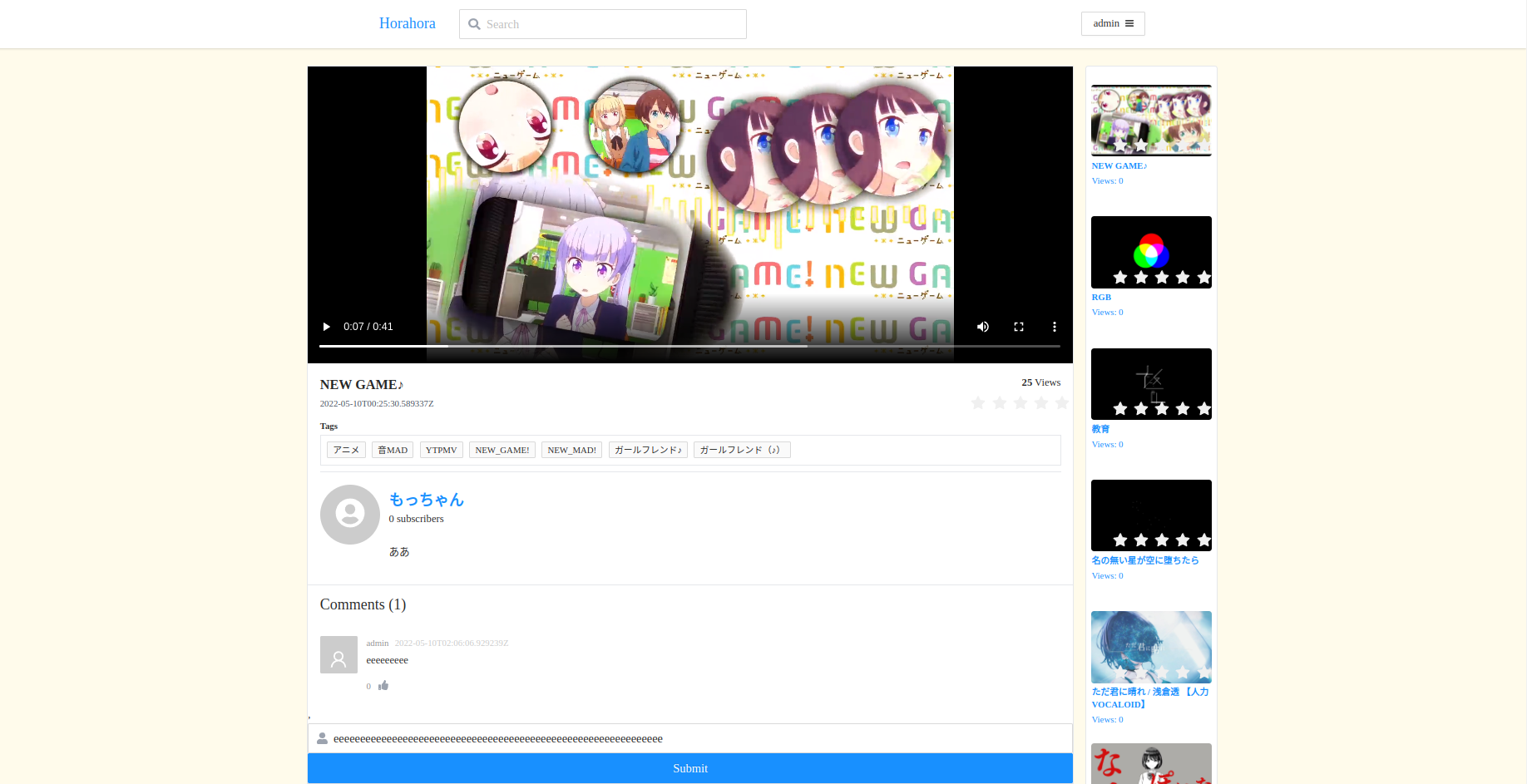
Task: Select the YTPMV tag
Action: (442, 450)
